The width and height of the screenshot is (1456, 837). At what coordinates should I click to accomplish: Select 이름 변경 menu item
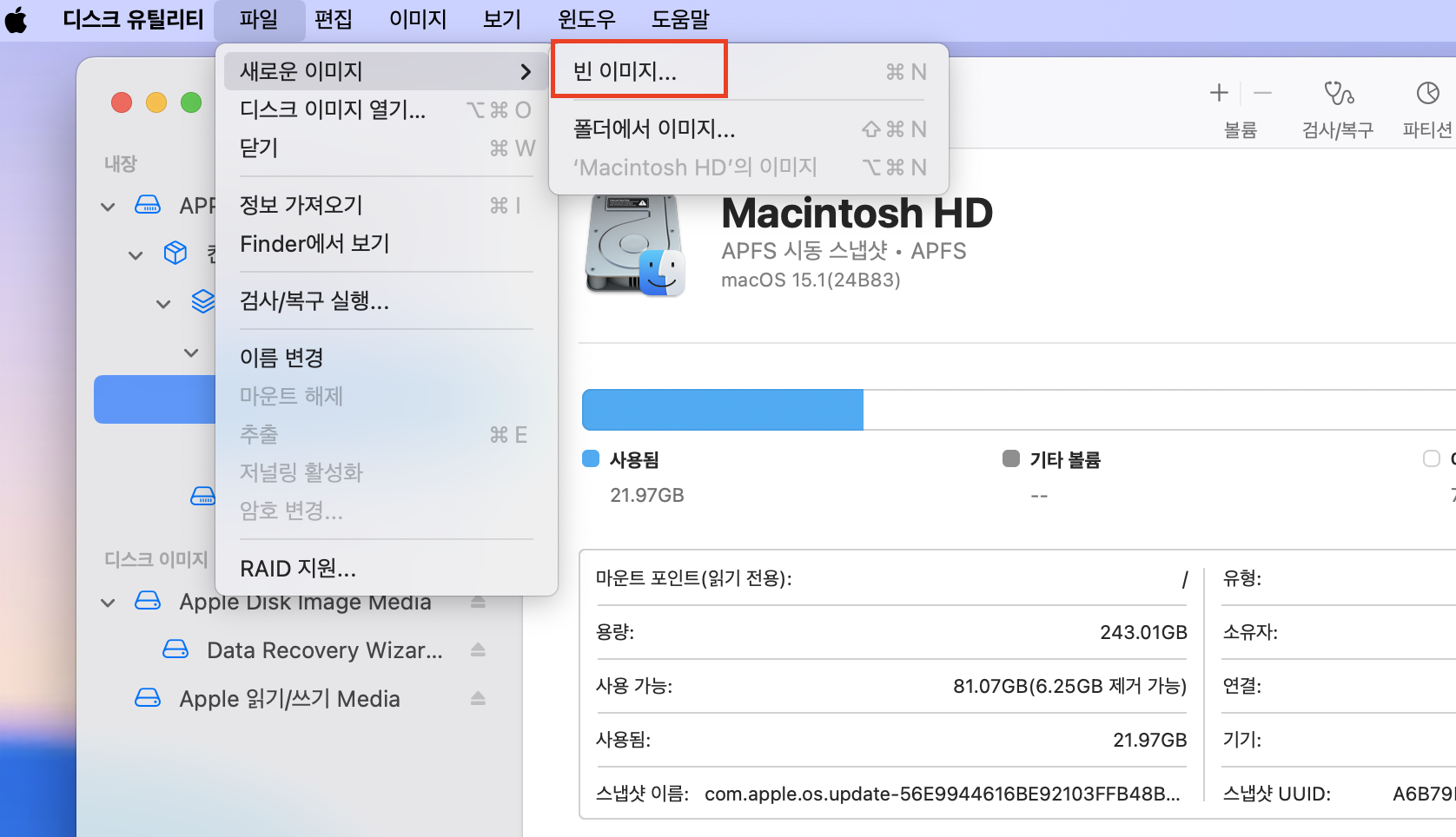point(387,358)
